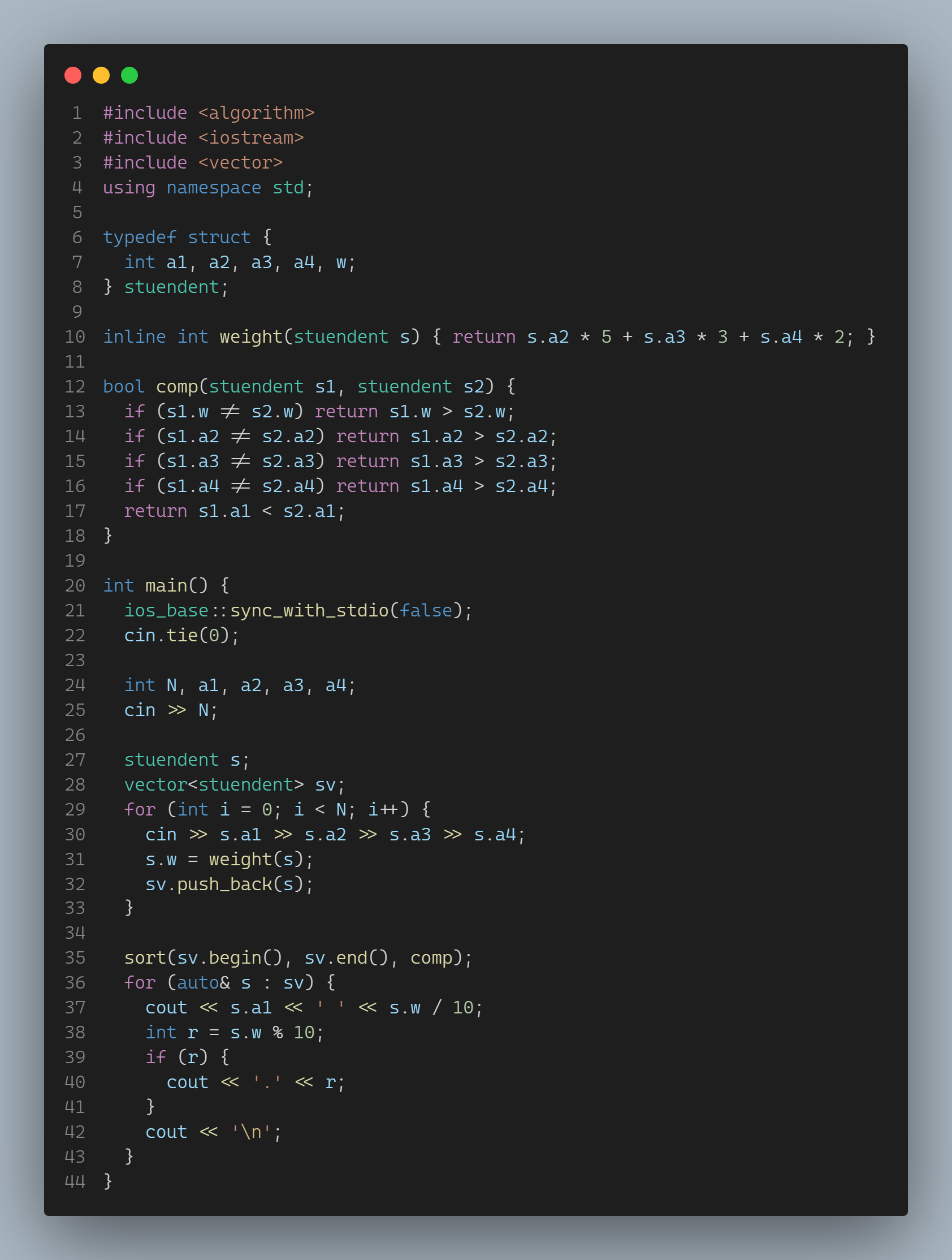This screenshot has width=952, height=1260.
Task: Select the <algorithm> include header
Action: click(256, 113)
